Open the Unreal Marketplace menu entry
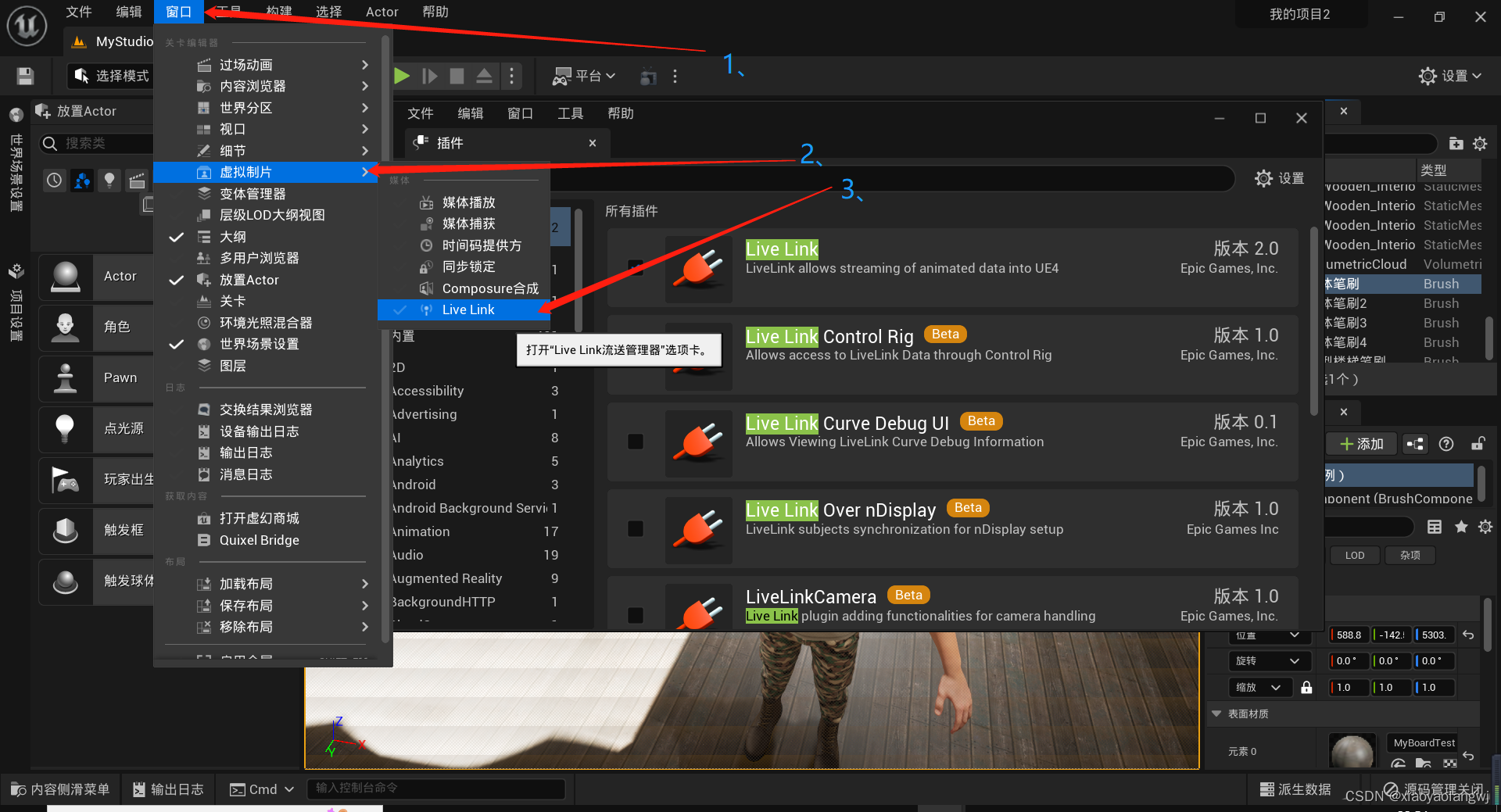This screenshot has height=812, width=1501. pyautogui.click(x=266, y=518)
